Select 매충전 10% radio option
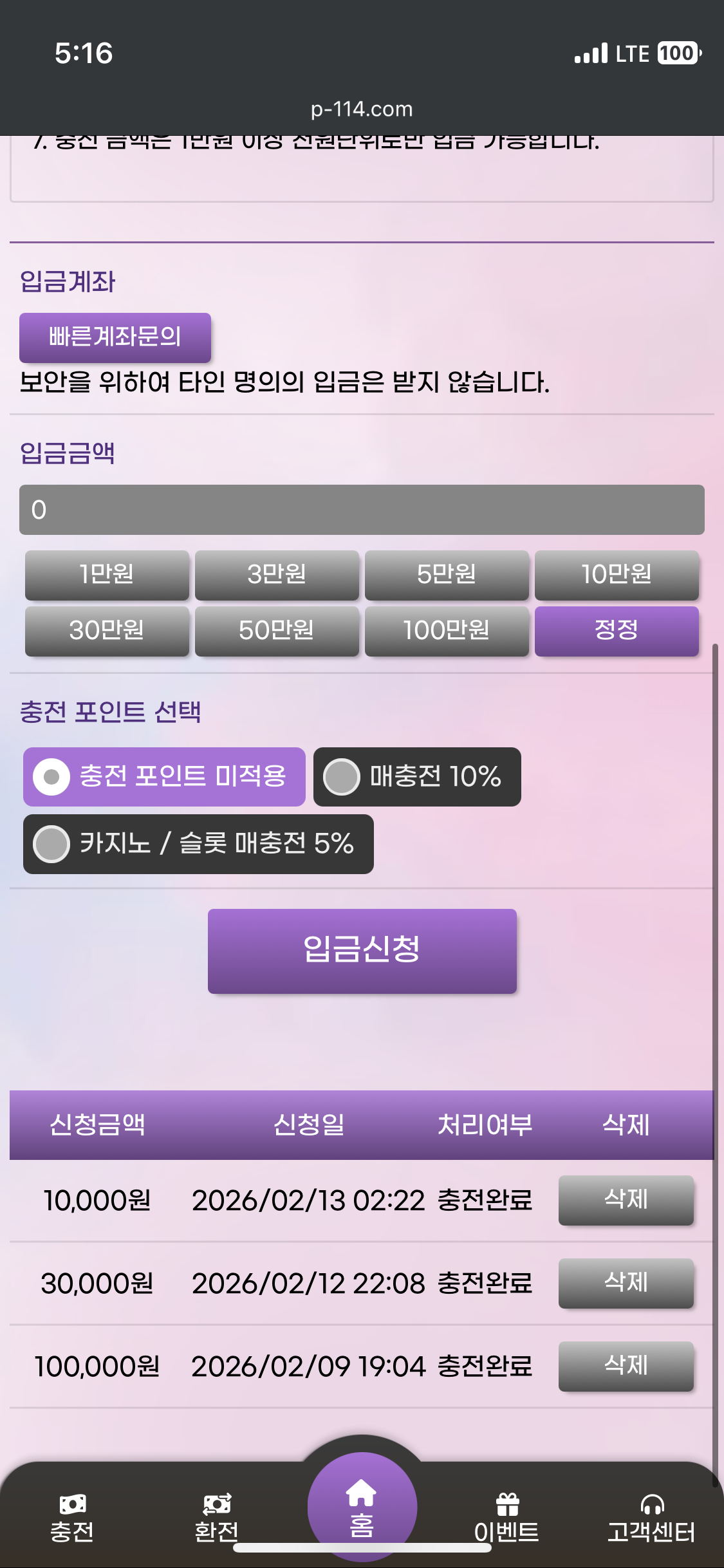Viewport: 724px width, 1568px height. coord(342,777)
